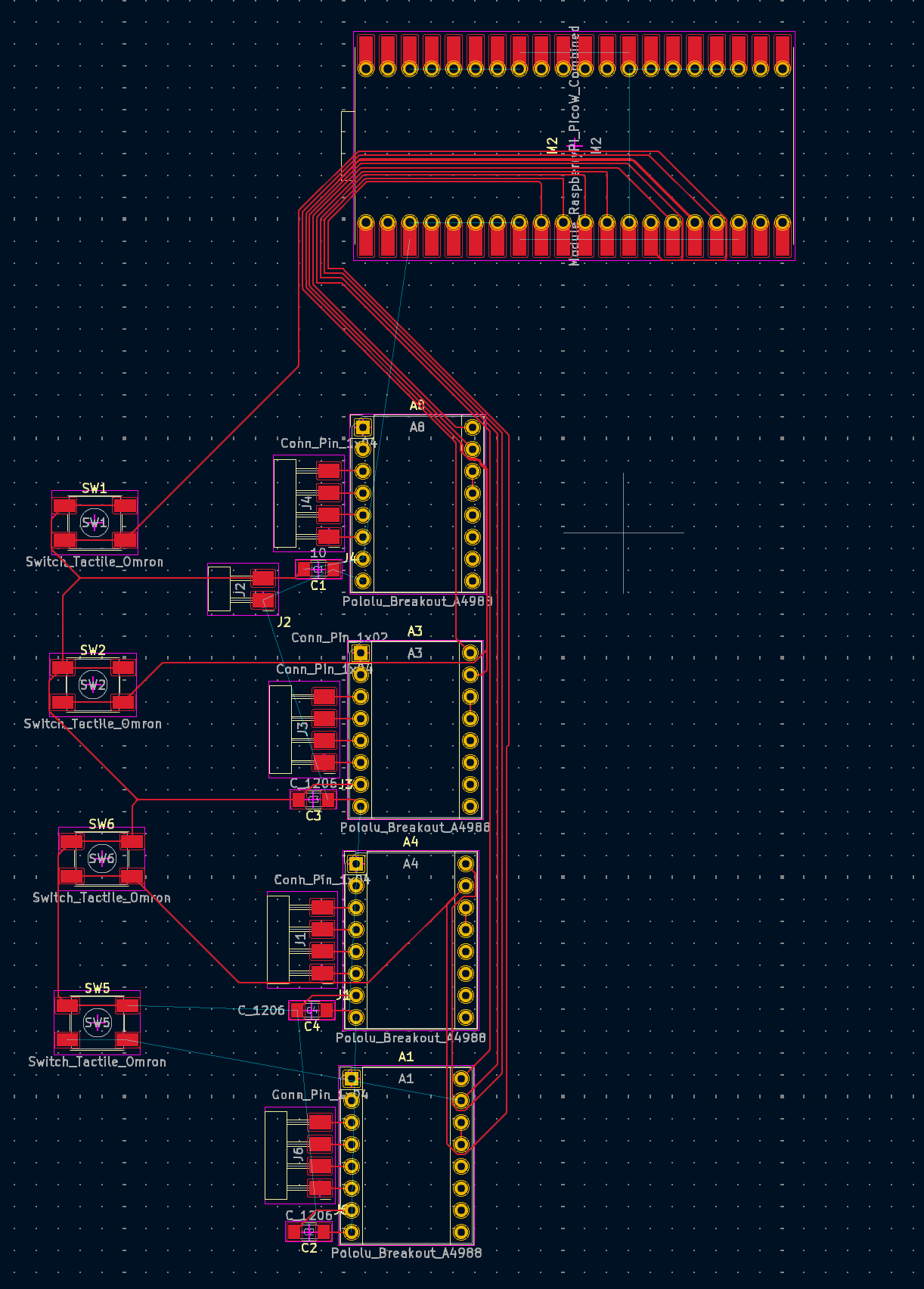Click the C_1206 label above C2
Screen dimensions: 924x1289
309,1216
